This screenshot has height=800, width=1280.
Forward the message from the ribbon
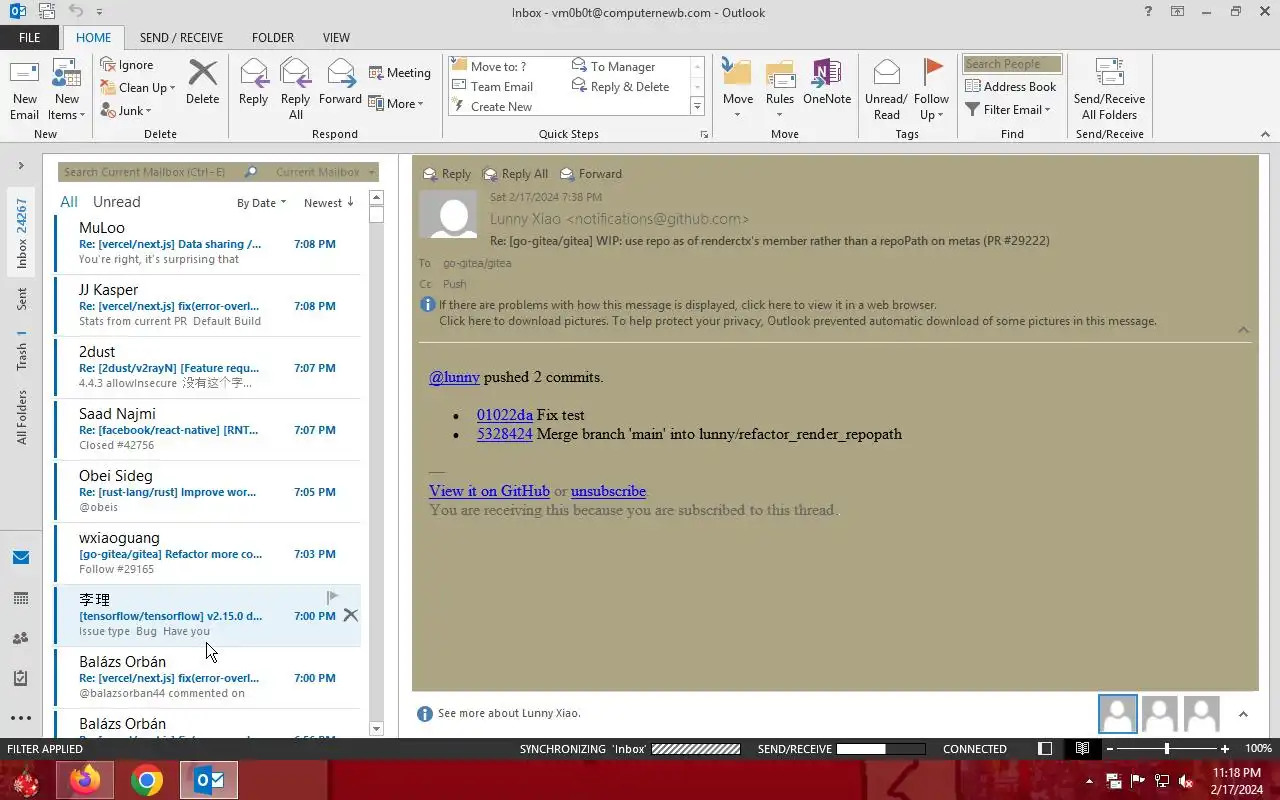[x=340, y=82]
